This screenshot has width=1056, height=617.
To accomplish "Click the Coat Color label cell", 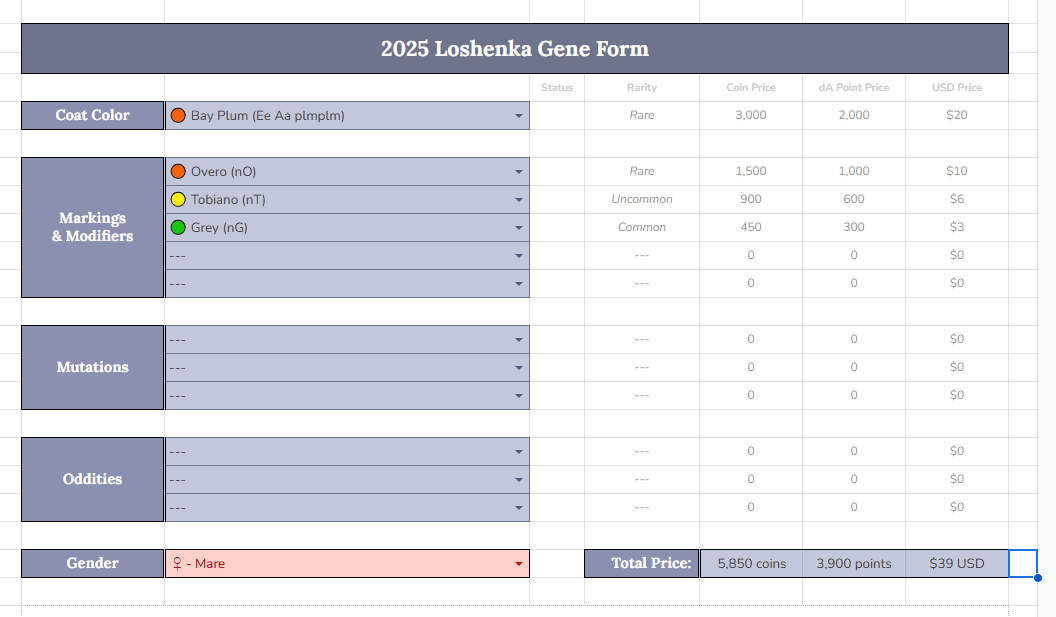I will (x=92, y=115).
